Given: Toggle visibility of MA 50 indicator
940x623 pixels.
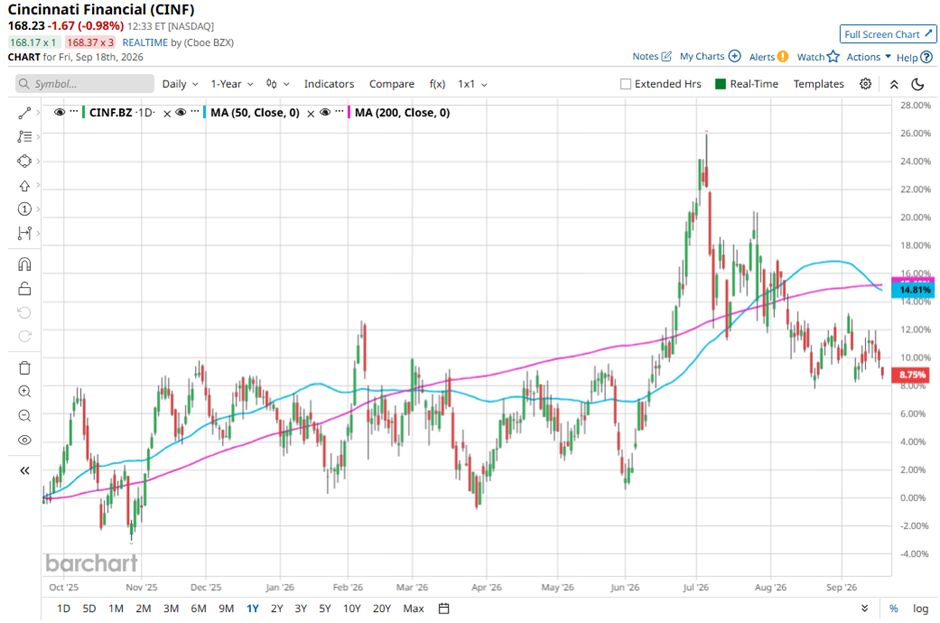Looking at the screenshot, I should [180, 112].
